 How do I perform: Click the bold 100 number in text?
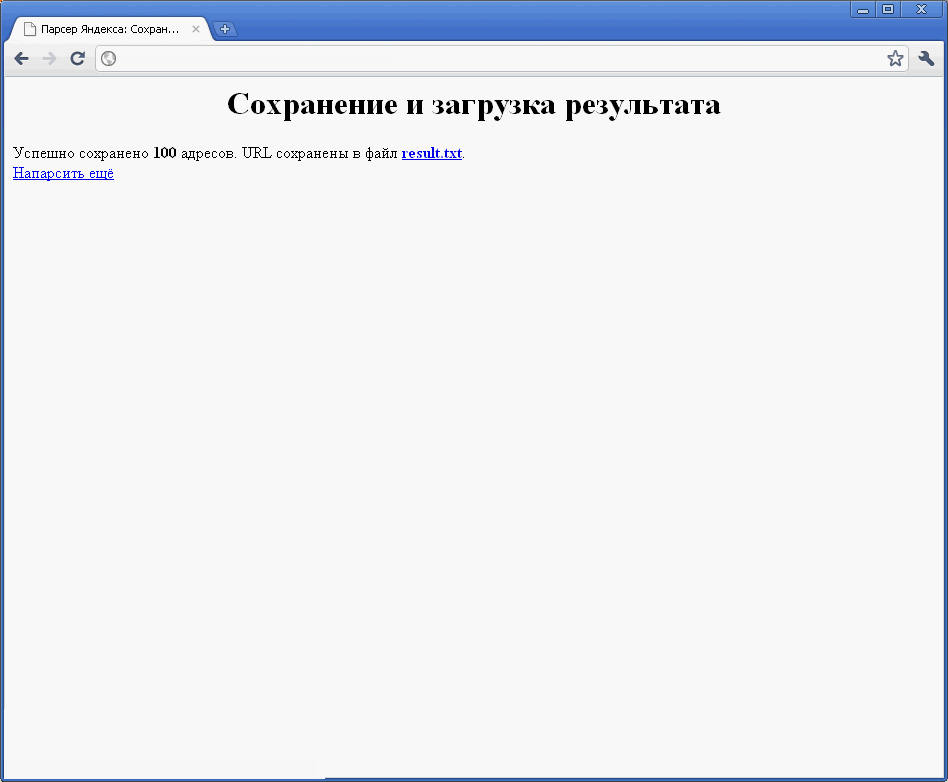click(165, 154)
